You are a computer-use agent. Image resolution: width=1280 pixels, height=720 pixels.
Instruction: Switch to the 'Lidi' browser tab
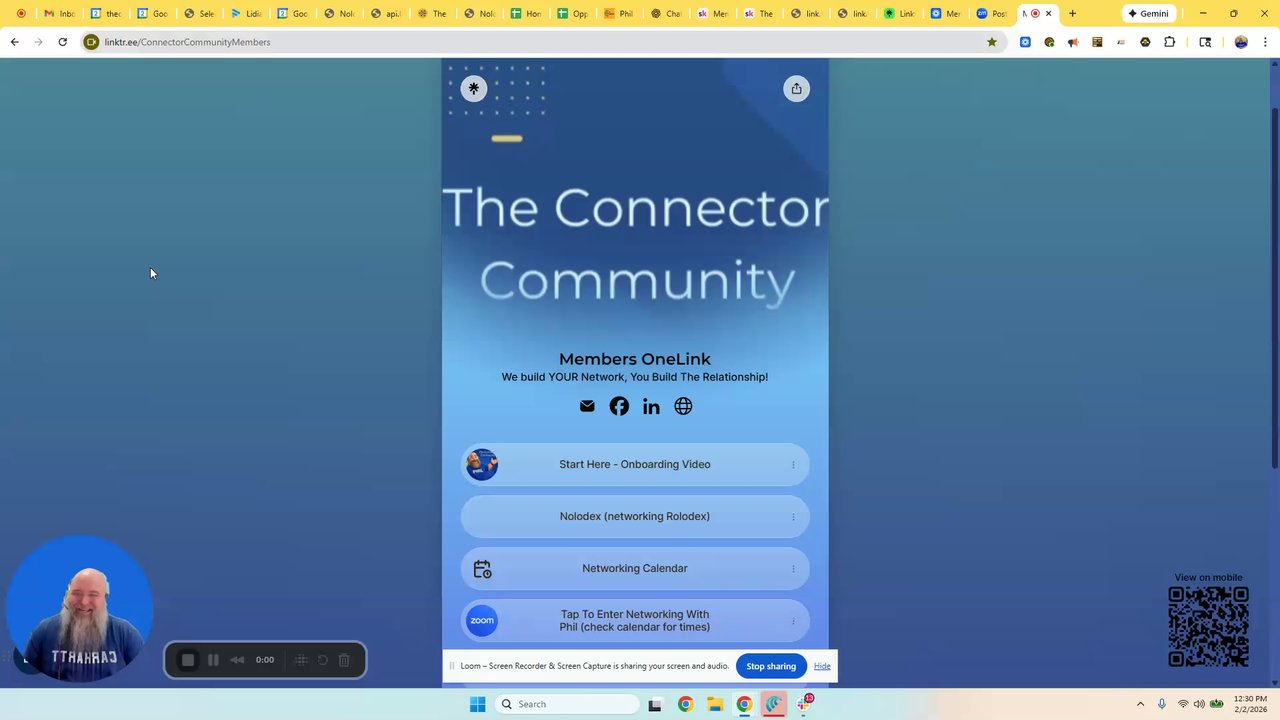click(246, 14)
